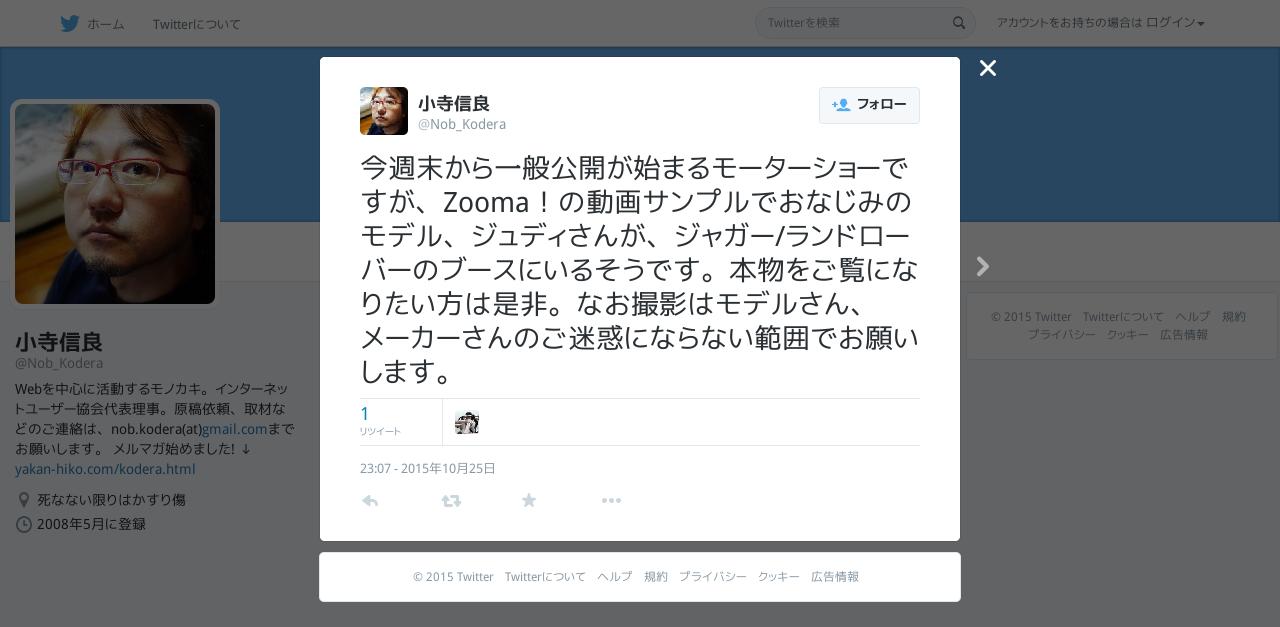This screenshot has width=1280, height=627.
Task: Open the ログイン dropdown in the header
Action: (1175, 23)
